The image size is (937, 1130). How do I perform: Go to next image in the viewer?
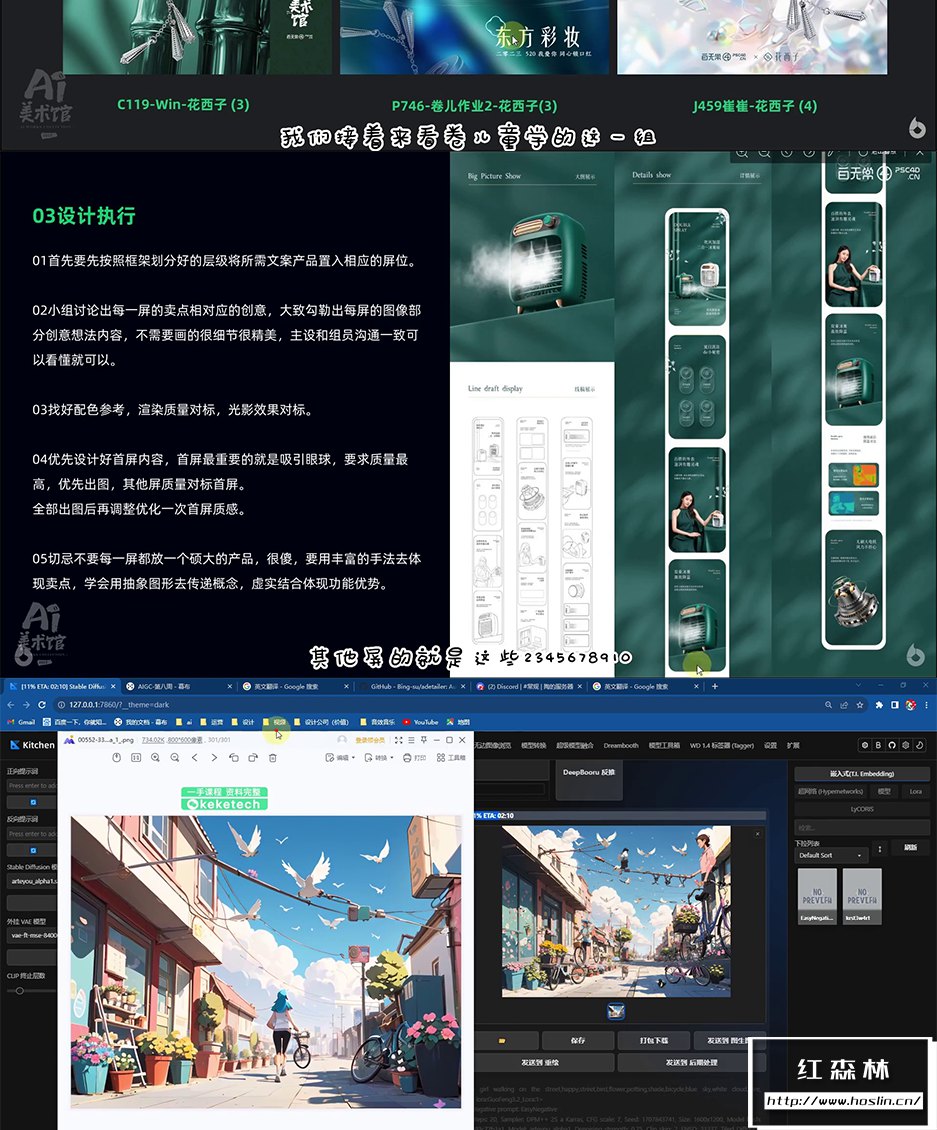point(214,757)
